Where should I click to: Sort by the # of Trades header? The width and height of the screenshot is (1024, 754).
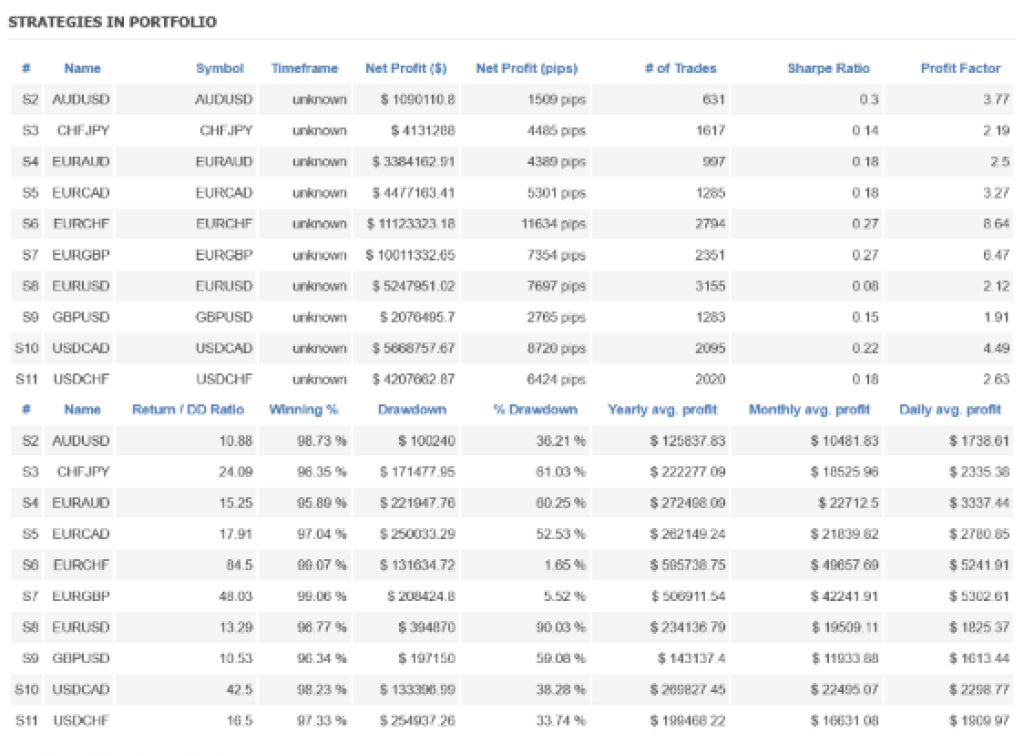pos(681,68)
